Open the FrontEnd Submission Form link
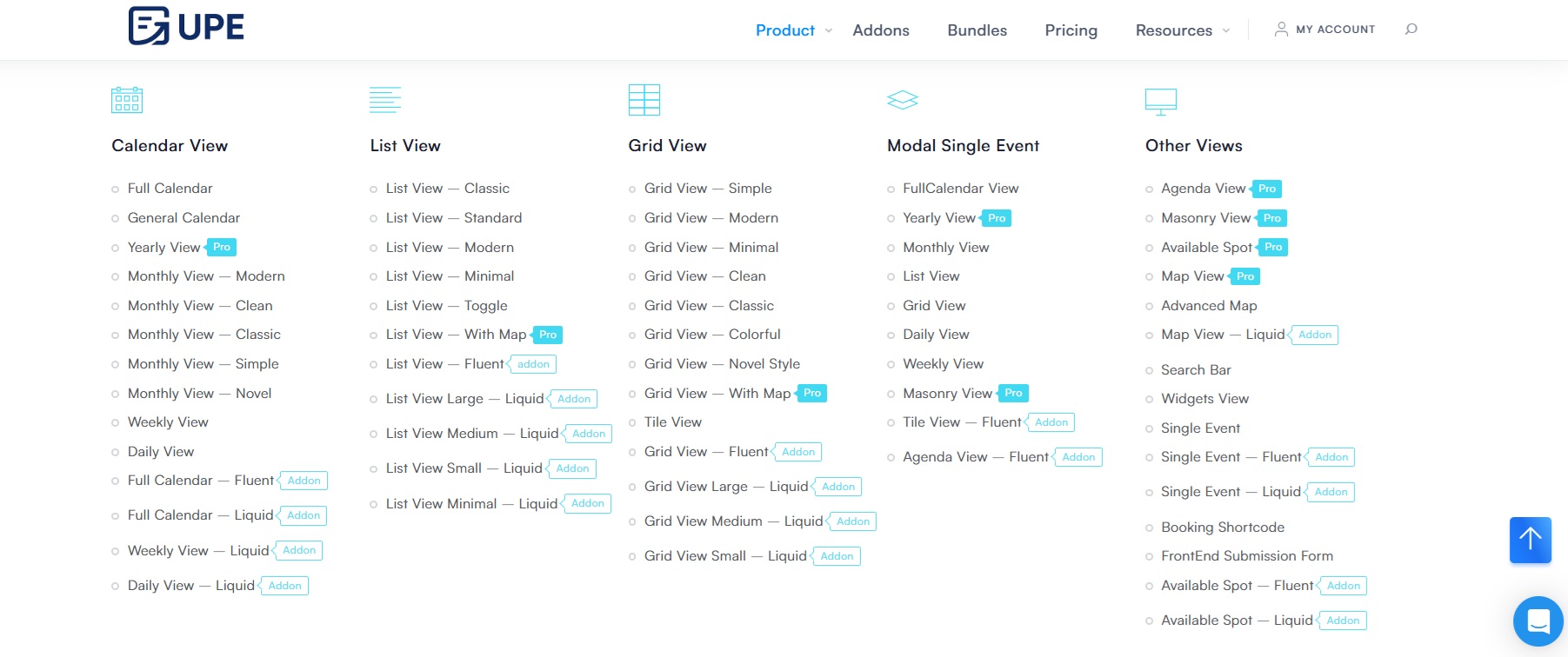The image size is (1568, 657). pyautogui.click(x=1246, y=556)
